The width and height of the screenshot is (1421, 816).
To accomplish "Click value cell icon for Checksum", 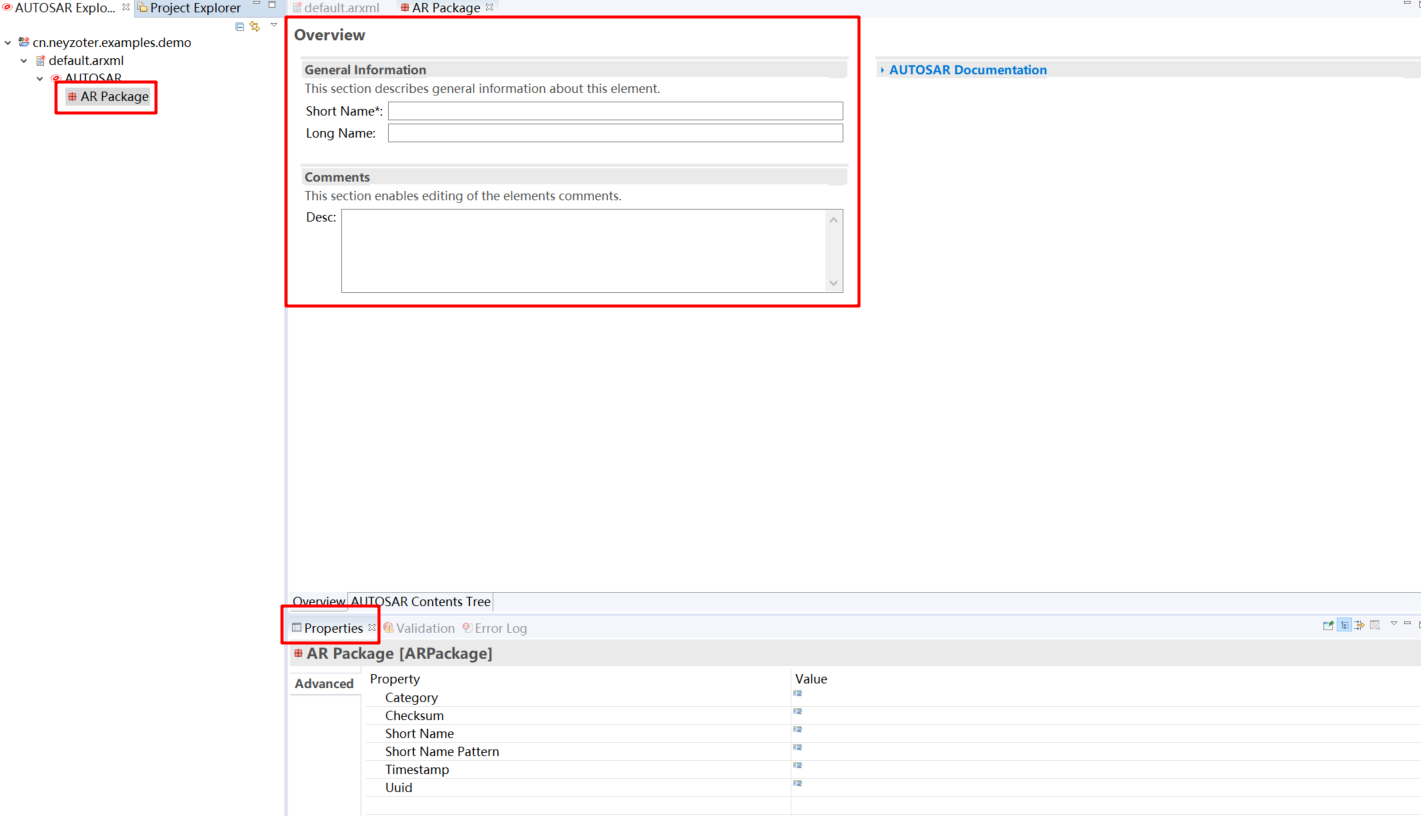I will 797,711.
